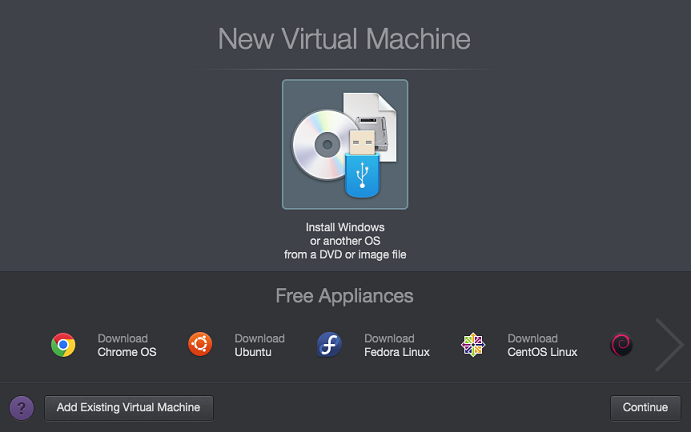
Task: Click the CentOS Linux logo icon
Action: coord(473,345)
